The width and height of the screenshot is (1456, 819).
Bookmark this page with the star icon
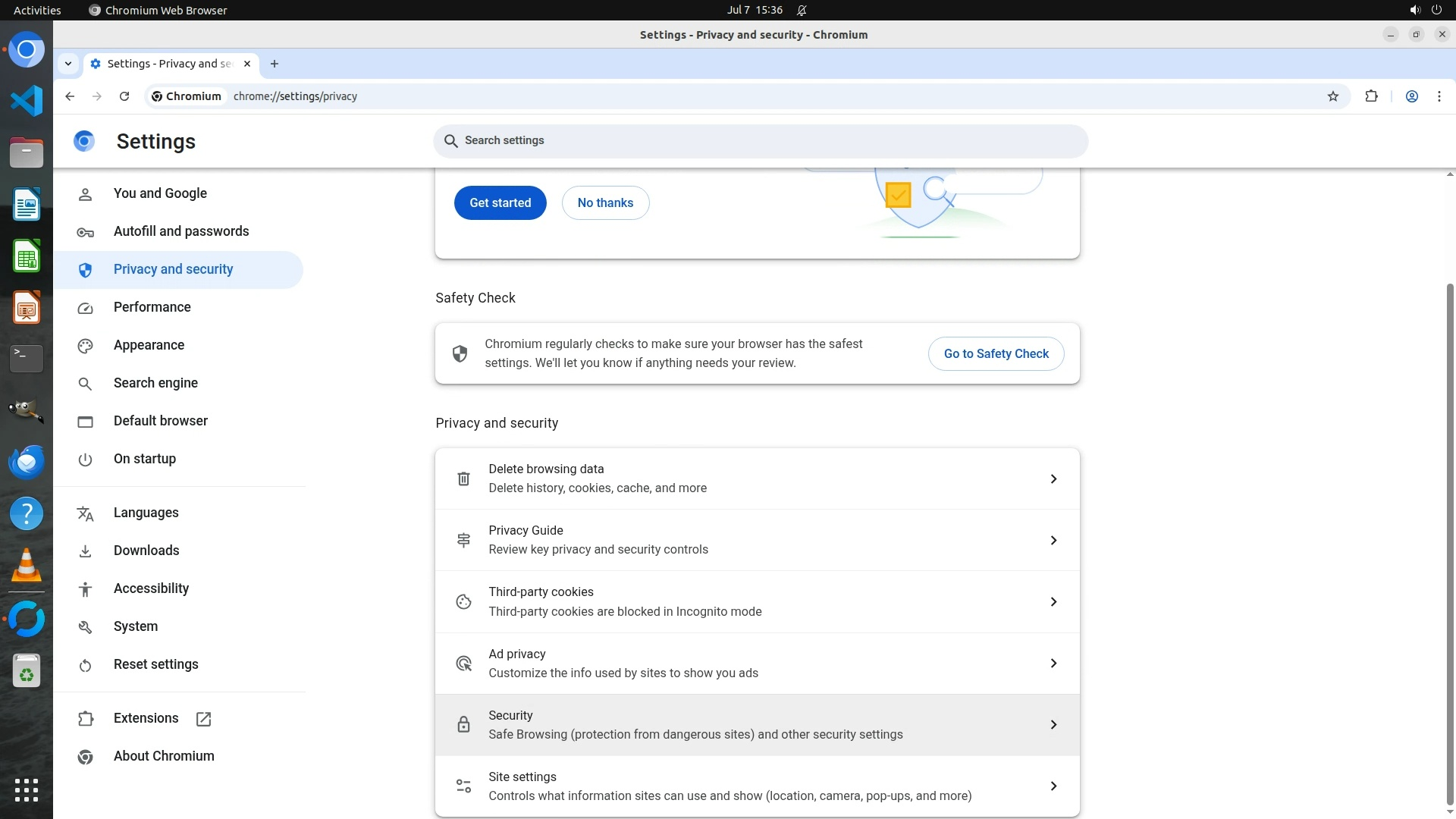tap(1332, 96)
